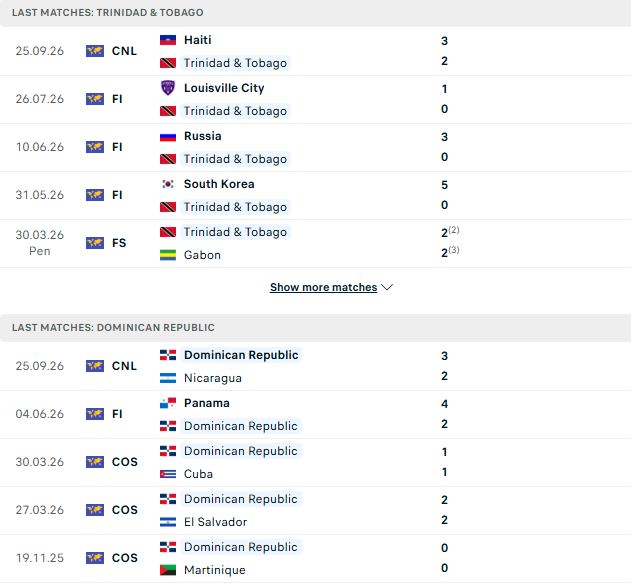Click the South Korea flag icon
631x585 pixels.
pyautogui.click(x=168, y=184)
